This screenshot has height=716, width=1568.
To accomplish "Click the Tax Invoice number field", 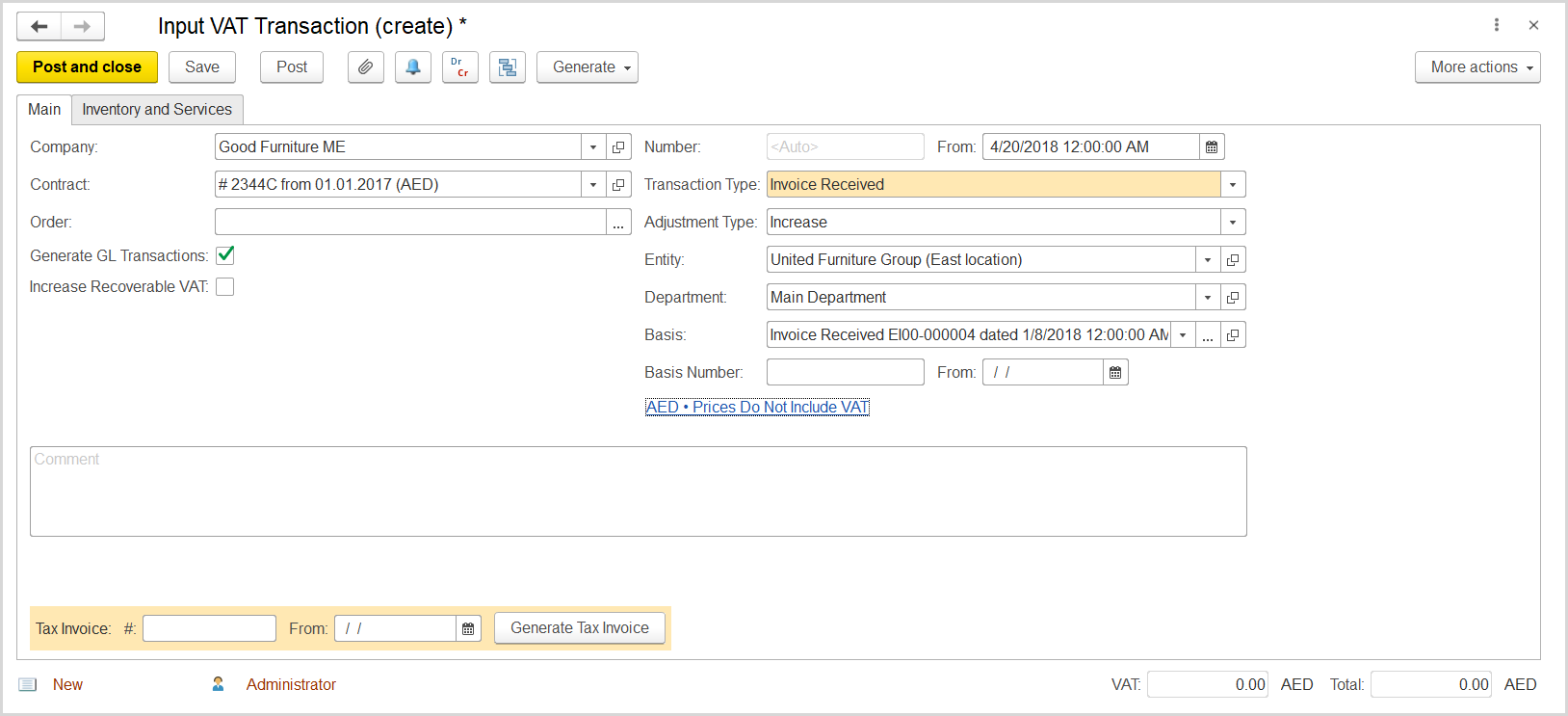I will point(209,629).
